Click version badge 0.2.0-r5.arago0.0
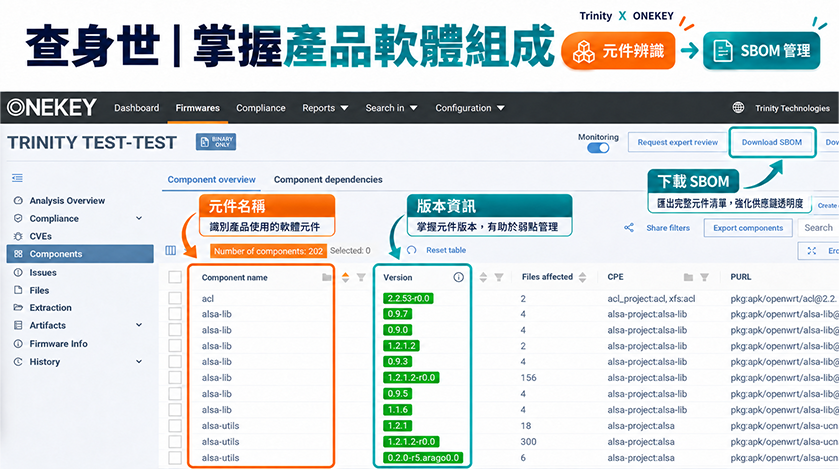The height and width of the screenshot is (469, 839). (x=423, y=458)
